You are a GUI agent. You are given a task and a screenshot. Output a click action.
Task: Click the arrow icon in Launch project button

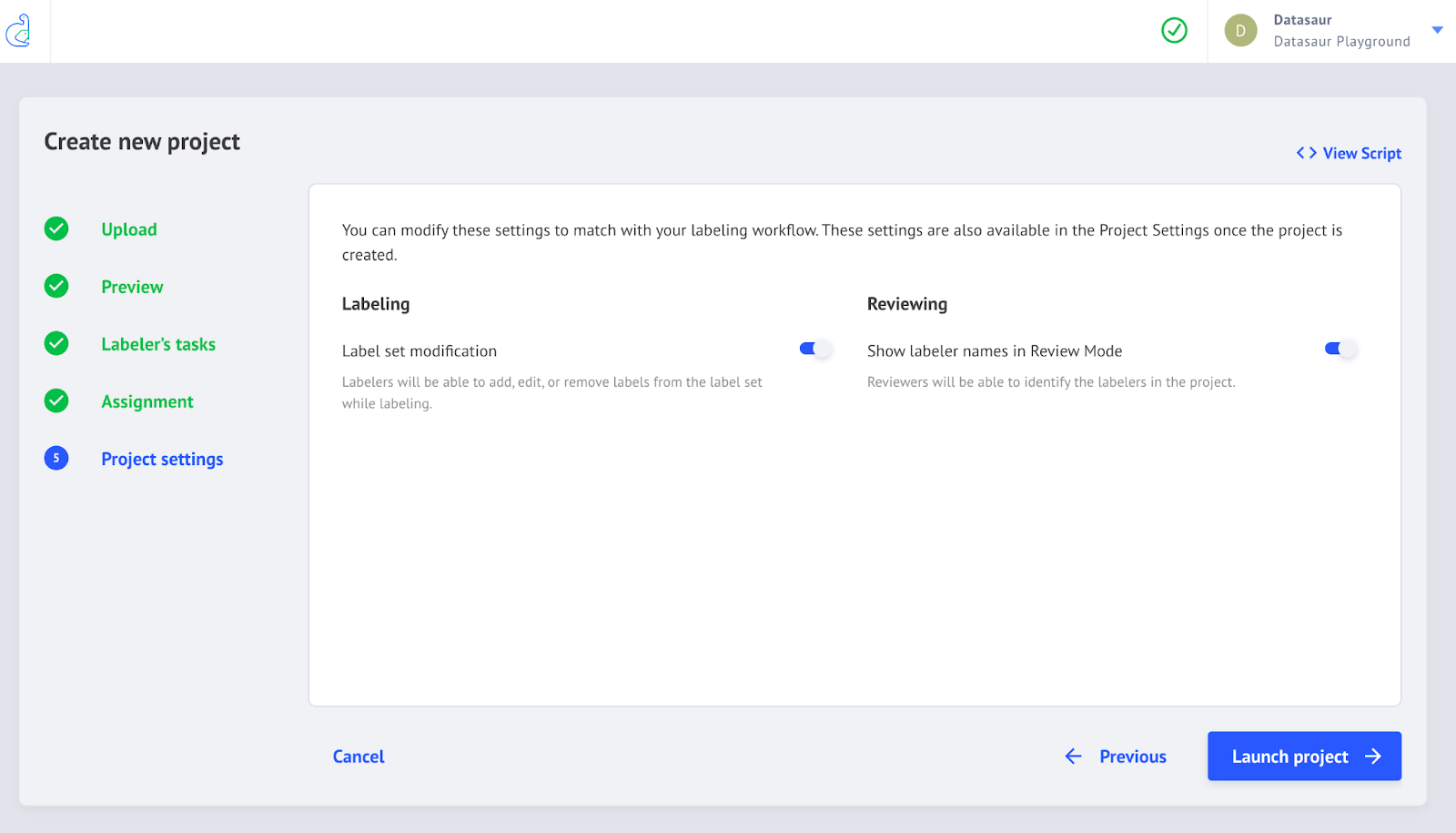click(x=1371, y=756)
